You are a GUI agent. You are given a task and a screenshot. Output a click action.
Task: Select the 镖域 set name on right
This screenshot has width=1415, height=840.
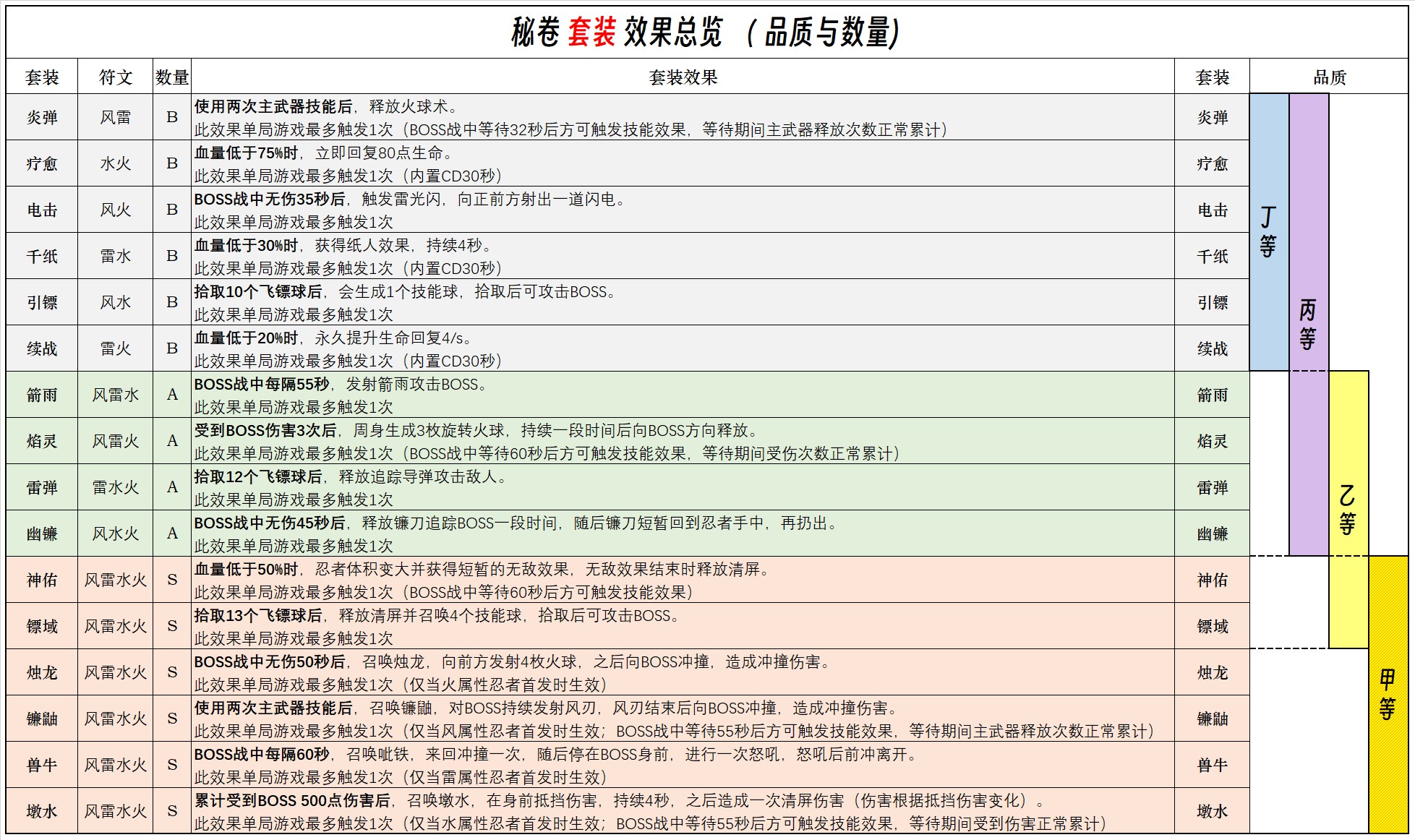point(1212,626)
